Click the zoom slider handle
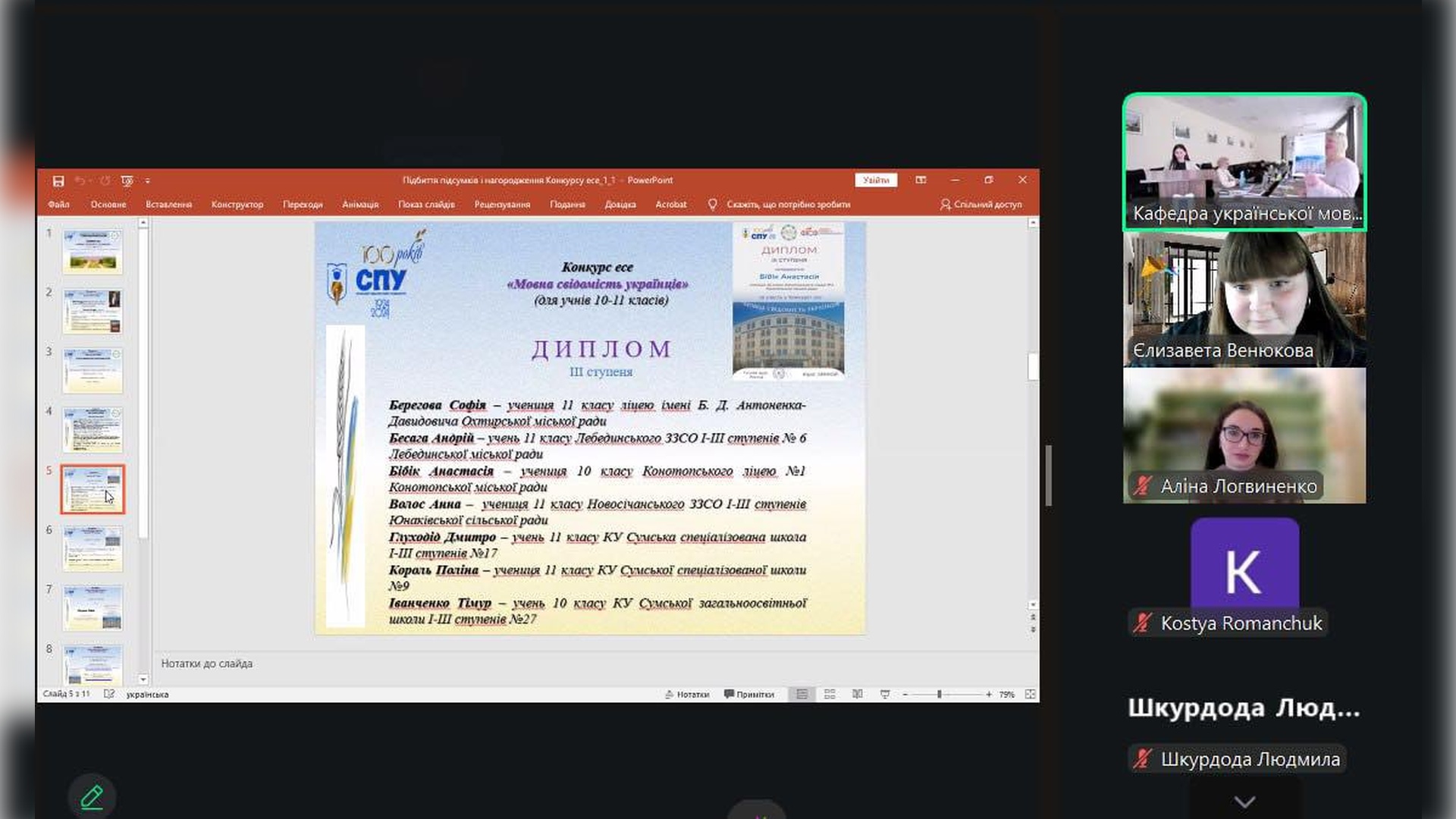 pos(939,694)
